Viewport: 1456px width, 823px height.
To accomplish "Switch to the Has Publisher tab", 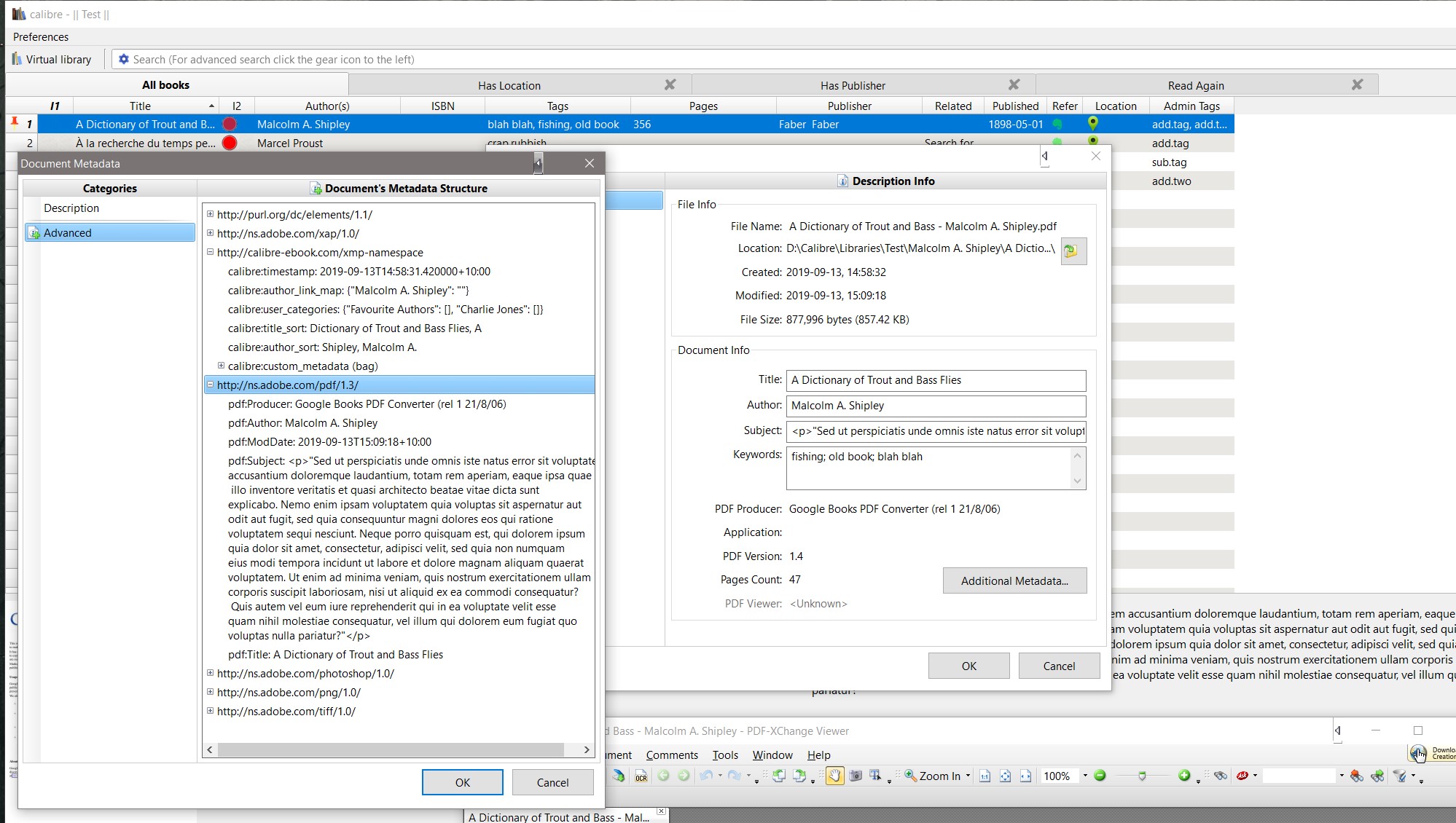I will tap(853, 86).
